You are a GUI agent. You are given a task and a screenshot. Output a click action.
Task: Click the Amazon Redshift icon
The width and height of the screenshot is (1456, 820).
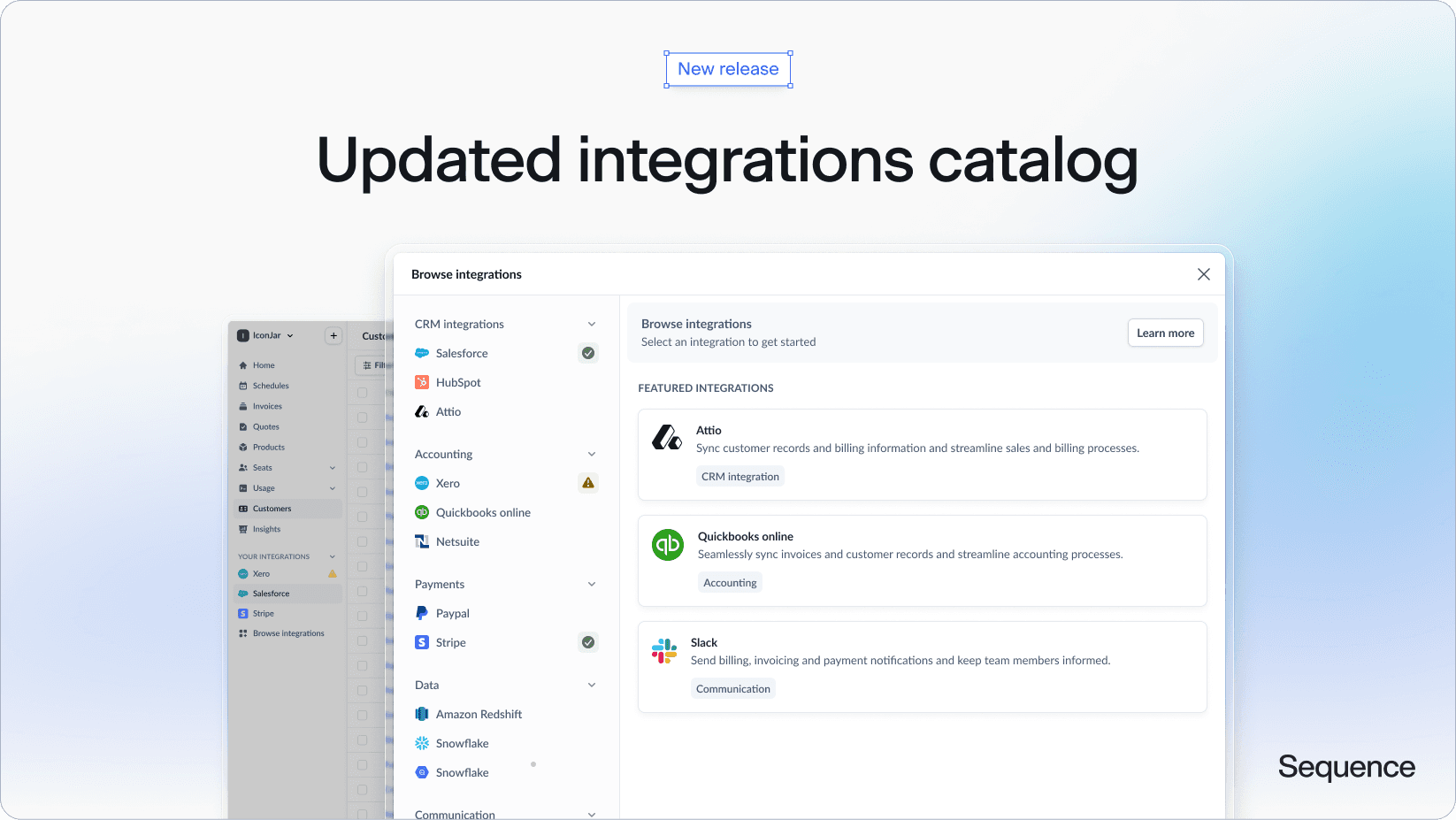point(422,714)
